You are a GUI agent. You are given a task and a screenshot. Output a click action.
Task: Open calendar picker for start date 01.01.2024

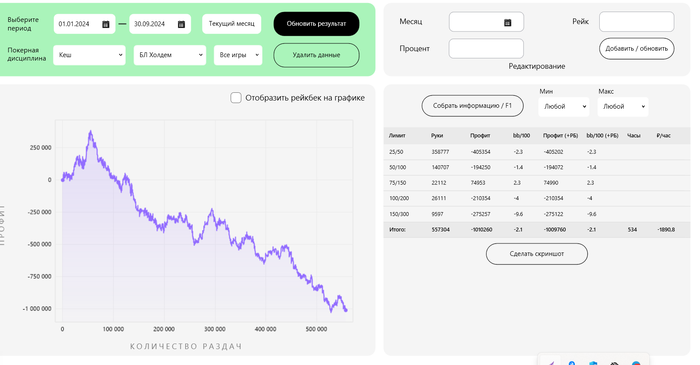coord(106,24)
